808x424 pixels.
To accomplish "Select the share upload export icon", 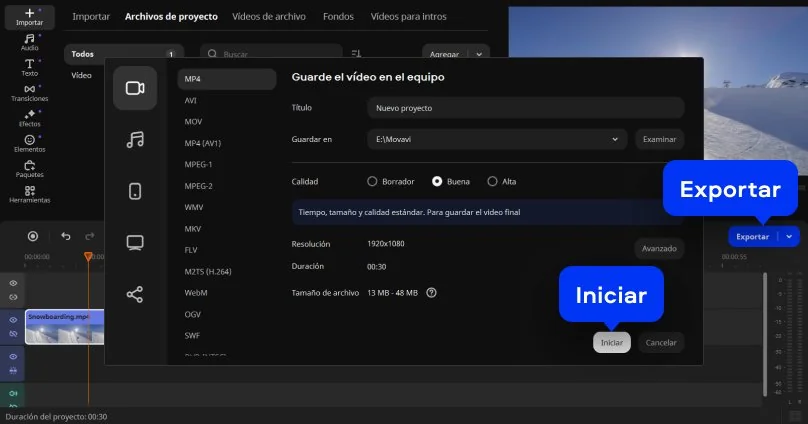I will [x=135, y=294].
